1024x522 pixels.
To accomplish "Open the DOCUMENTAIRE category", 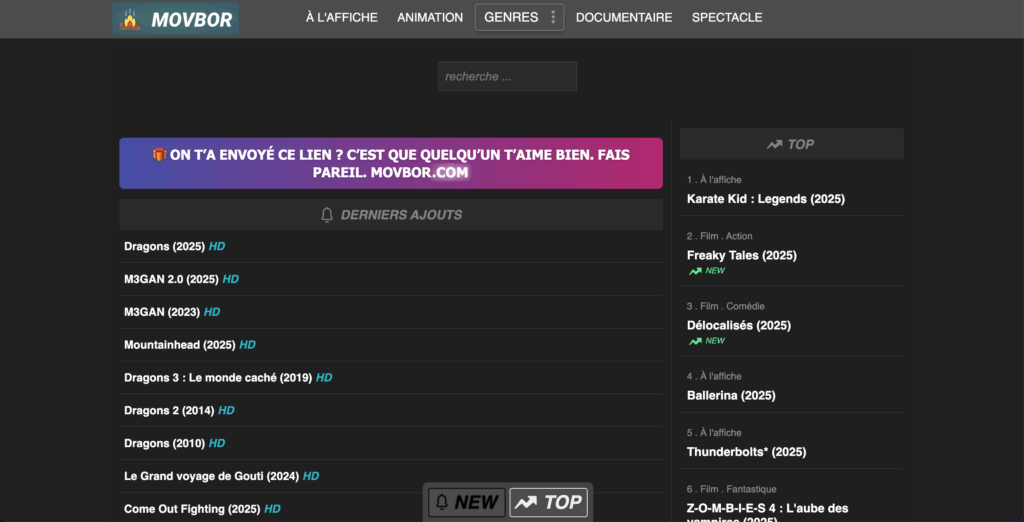I will click(624, 17).
